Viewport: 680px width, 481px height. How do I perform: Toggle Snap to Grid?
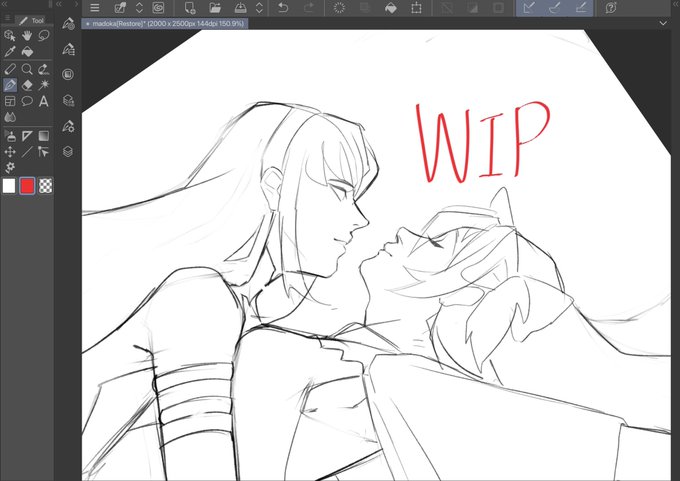[581, 8]
